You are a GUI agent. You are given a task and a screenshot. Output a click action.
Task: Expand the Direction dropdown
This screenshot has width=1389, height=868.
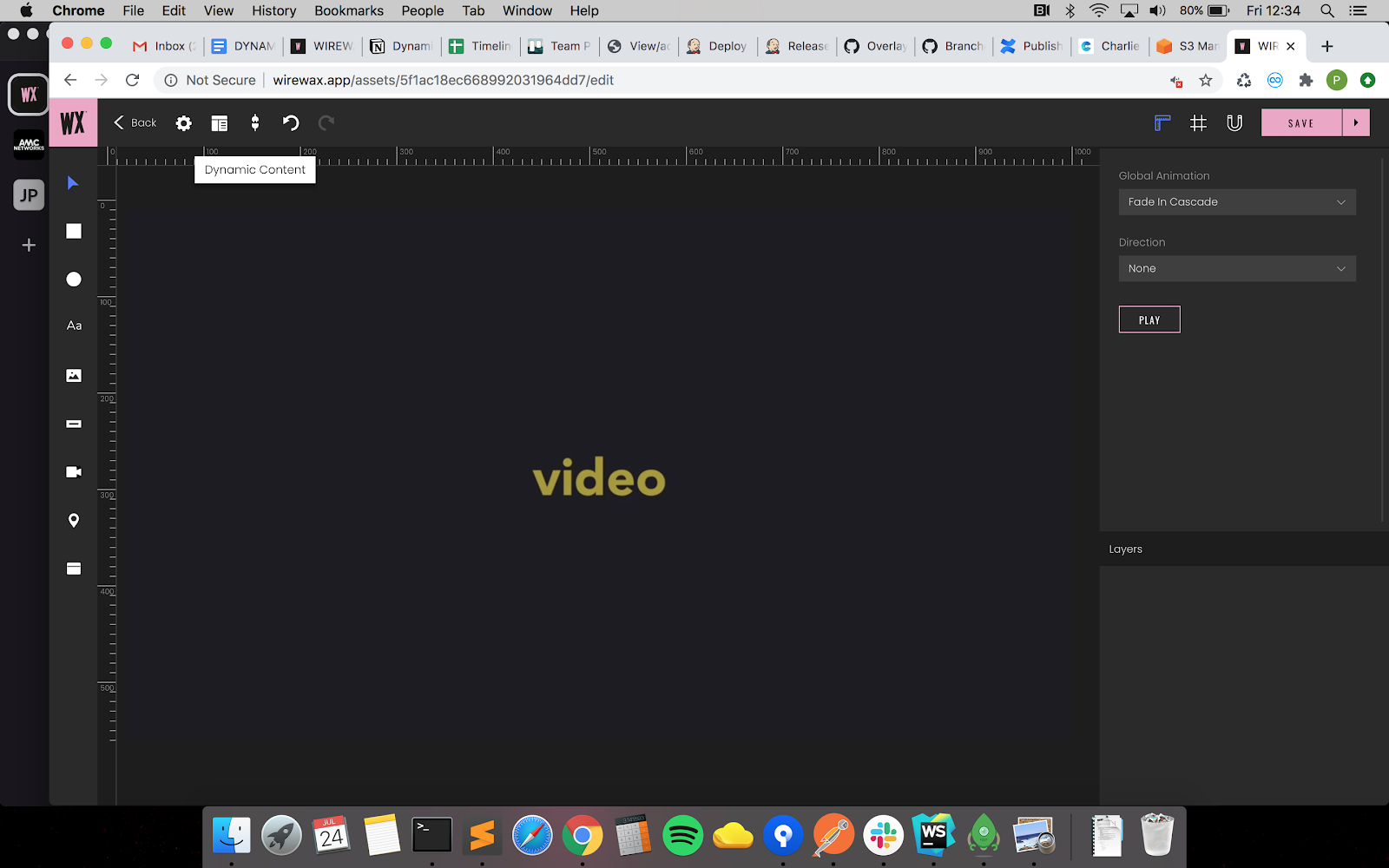coord(1236,269)
